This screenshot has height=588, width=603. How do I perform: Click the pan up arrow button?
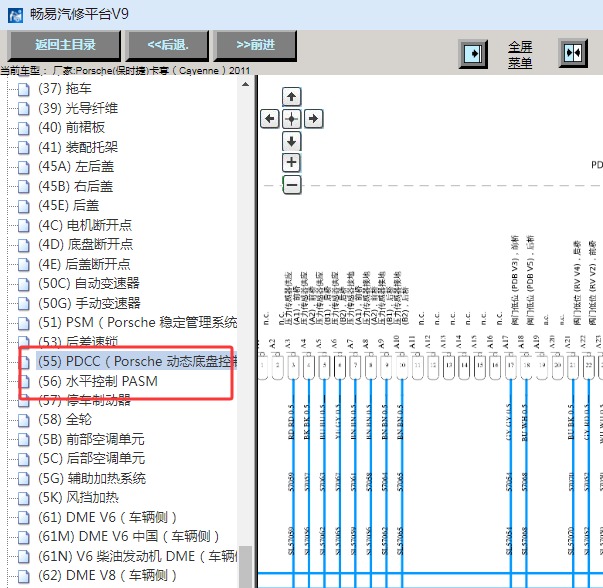[x=291, y=96]
